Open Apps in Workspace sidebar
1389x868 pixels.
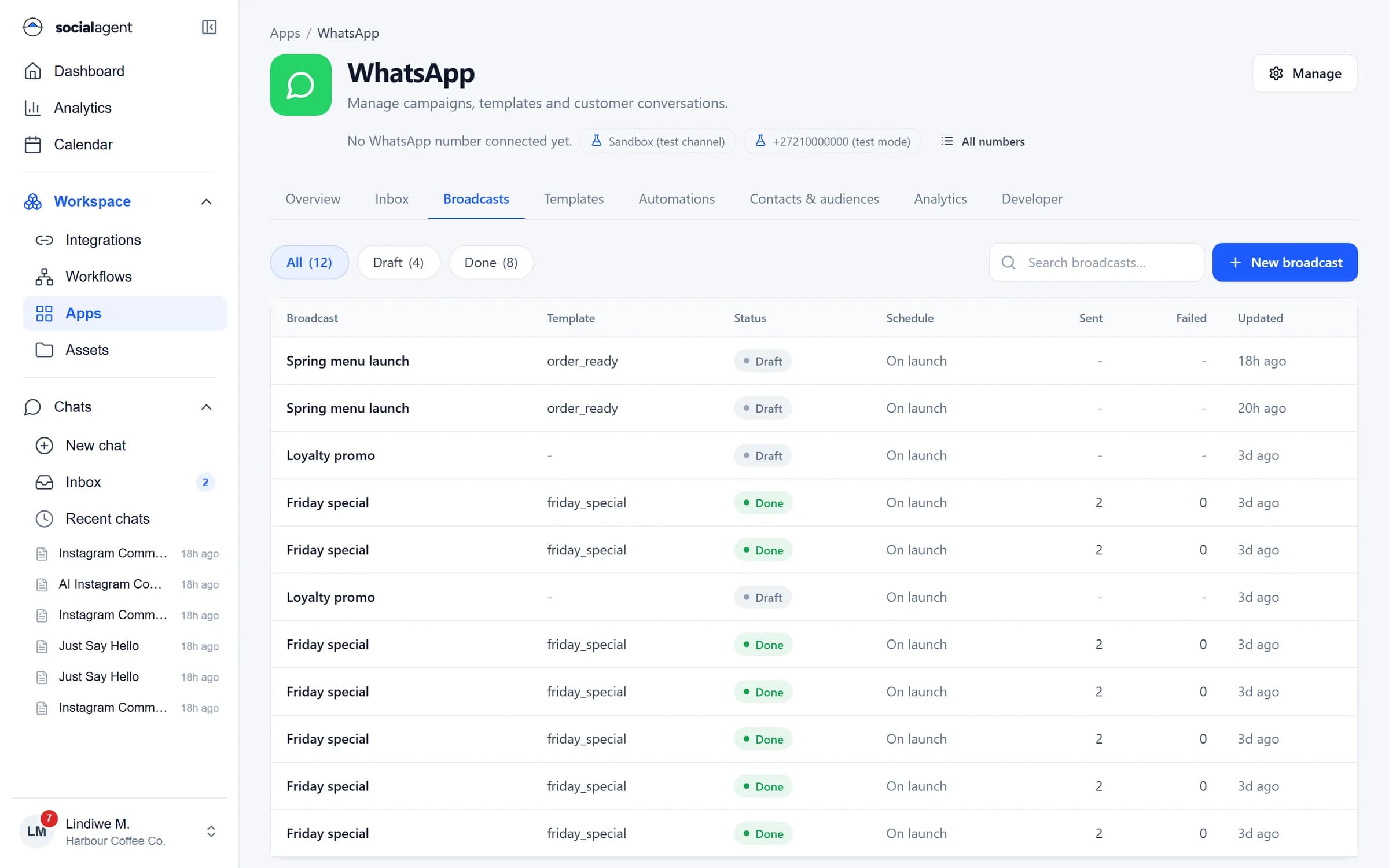[125, 314]
